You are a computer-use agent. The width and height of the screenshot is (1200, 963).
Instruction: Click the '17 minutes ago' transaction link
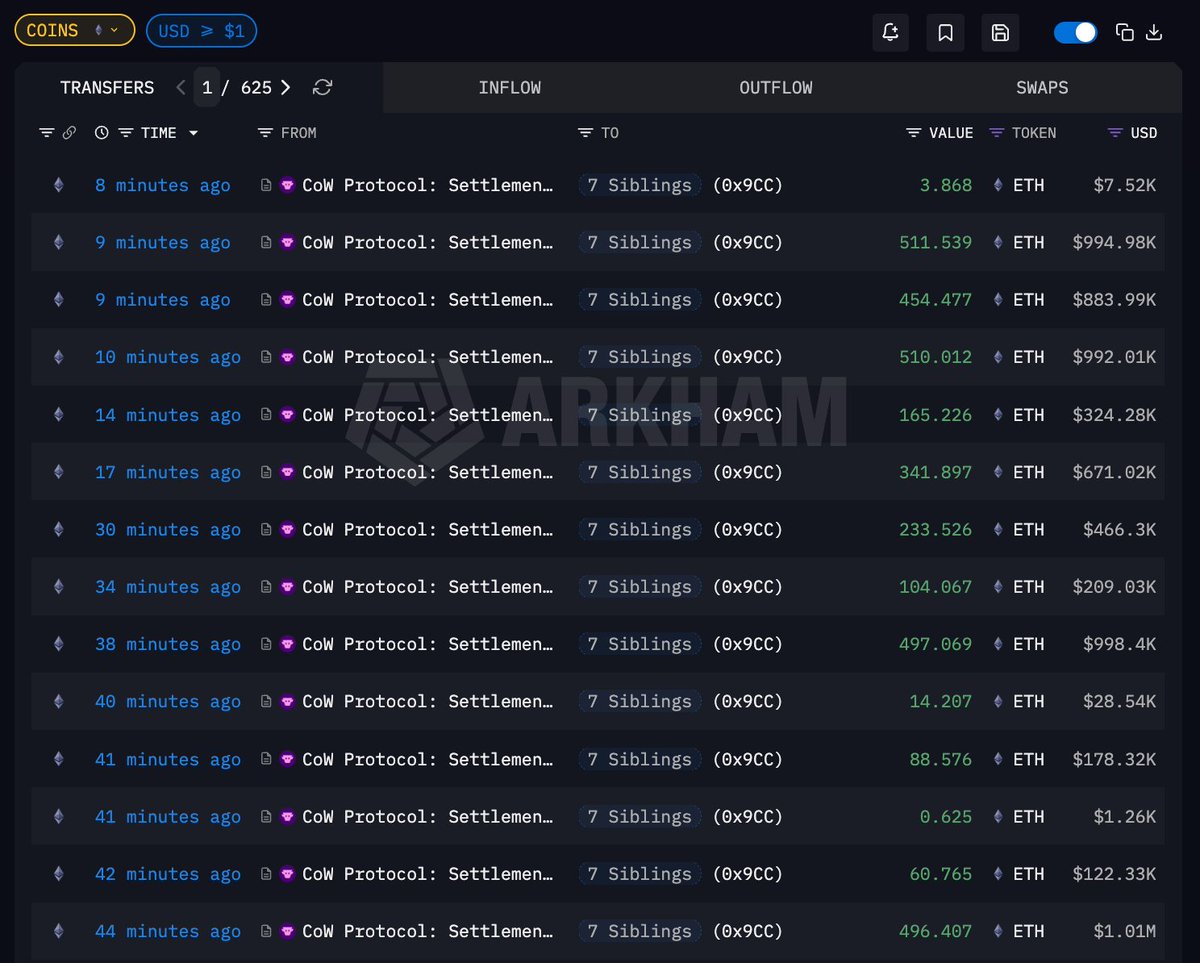click(x=168, y=472)
